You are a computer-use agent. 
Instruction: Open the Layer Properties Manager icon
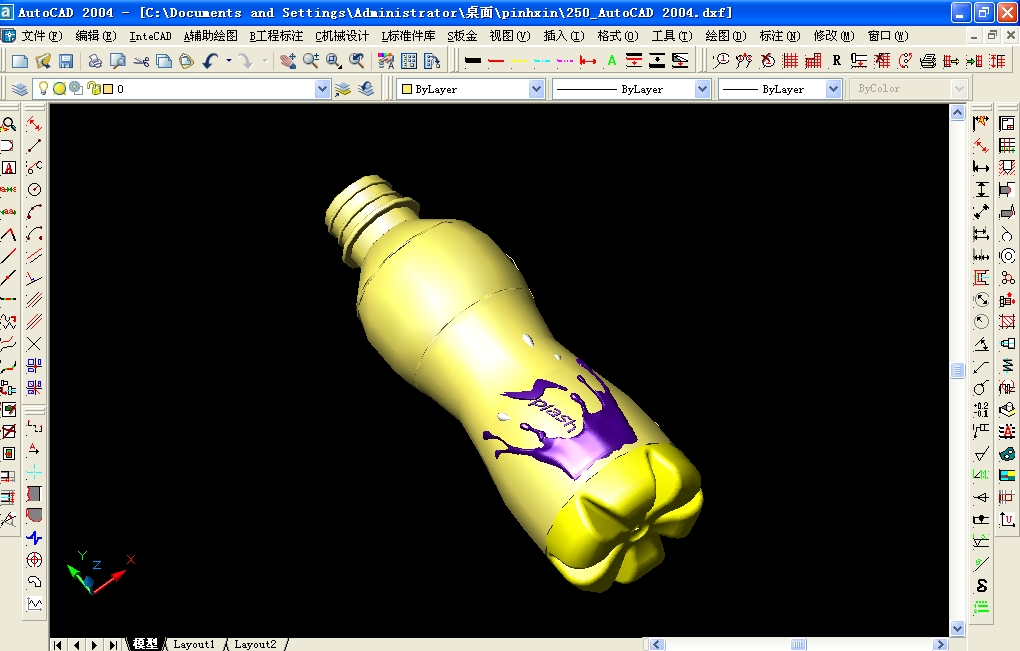[x=20, y=88]
